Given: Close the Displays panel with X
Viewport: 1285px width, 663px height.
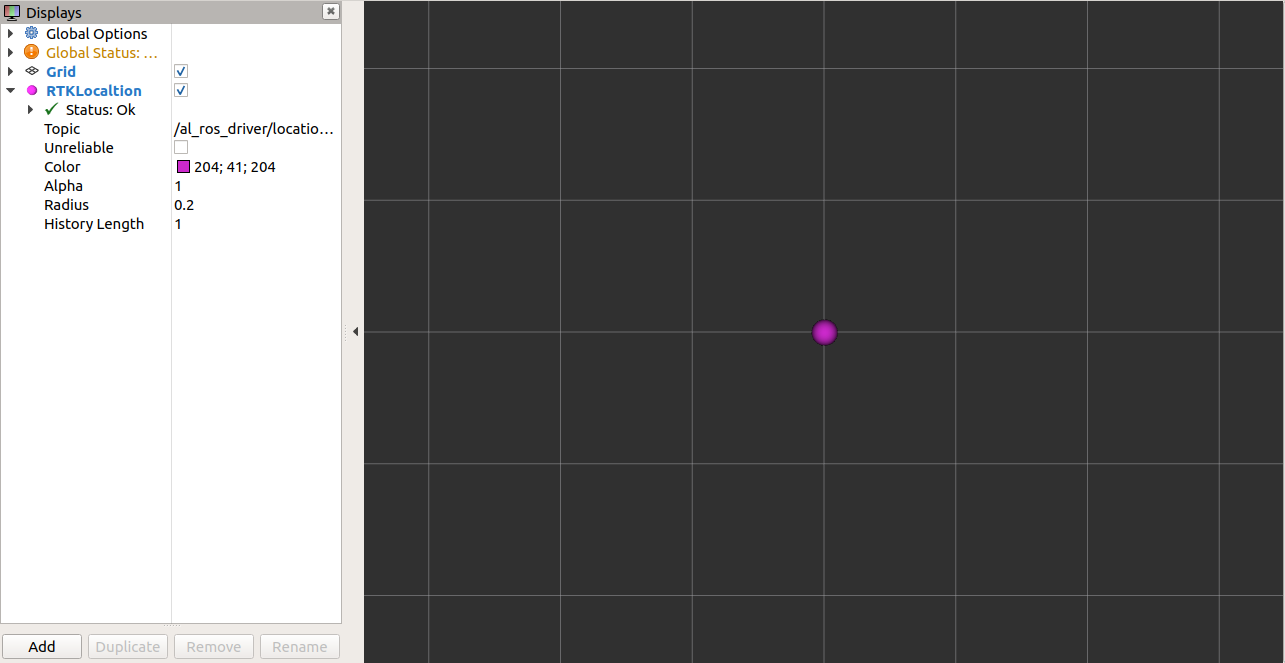Looking at the screenshot, I should click(330, 11).
